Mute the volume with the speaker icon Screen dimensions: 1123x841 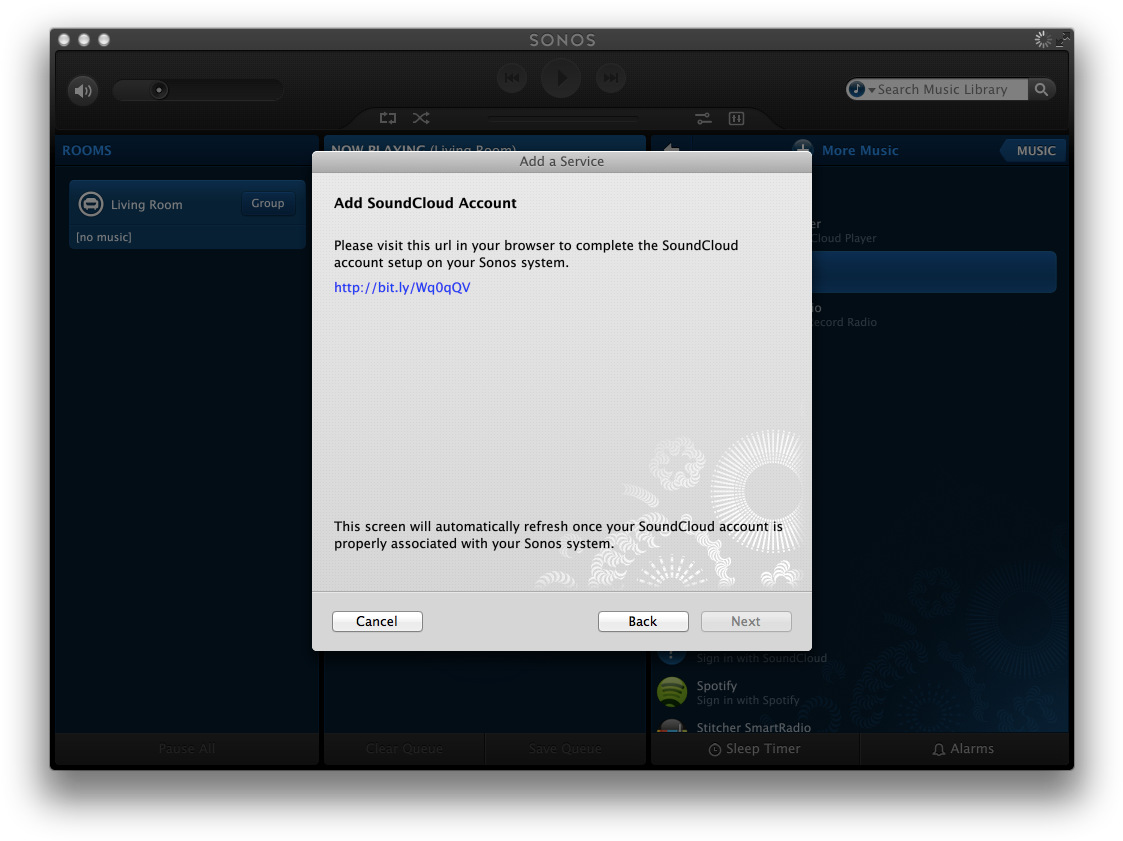83,90
